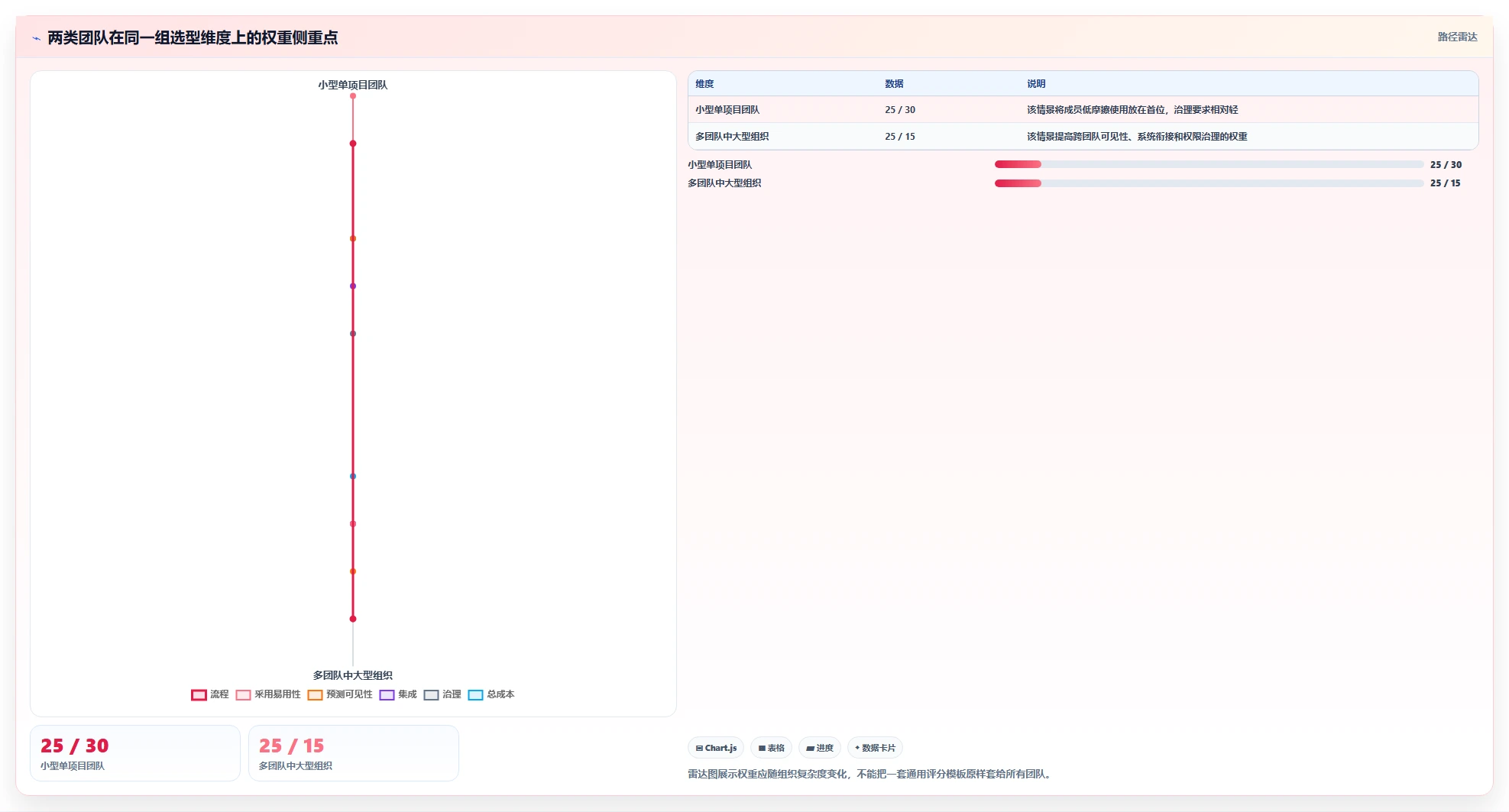Click the 进度 chip
This screenshot has height=812, width=1509.
pos(820,748)
